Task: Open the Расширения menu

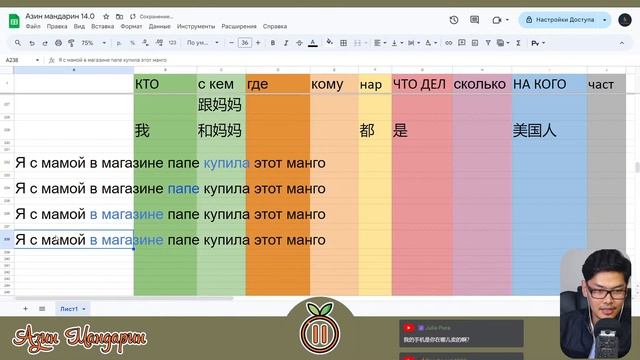Action: coord(239,26)
